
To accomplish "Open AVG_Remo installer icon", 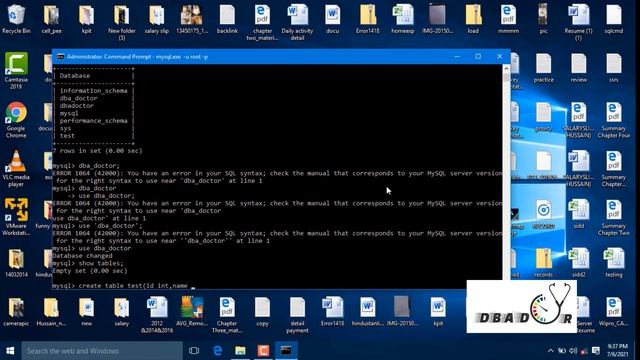I will coord(192,312).
